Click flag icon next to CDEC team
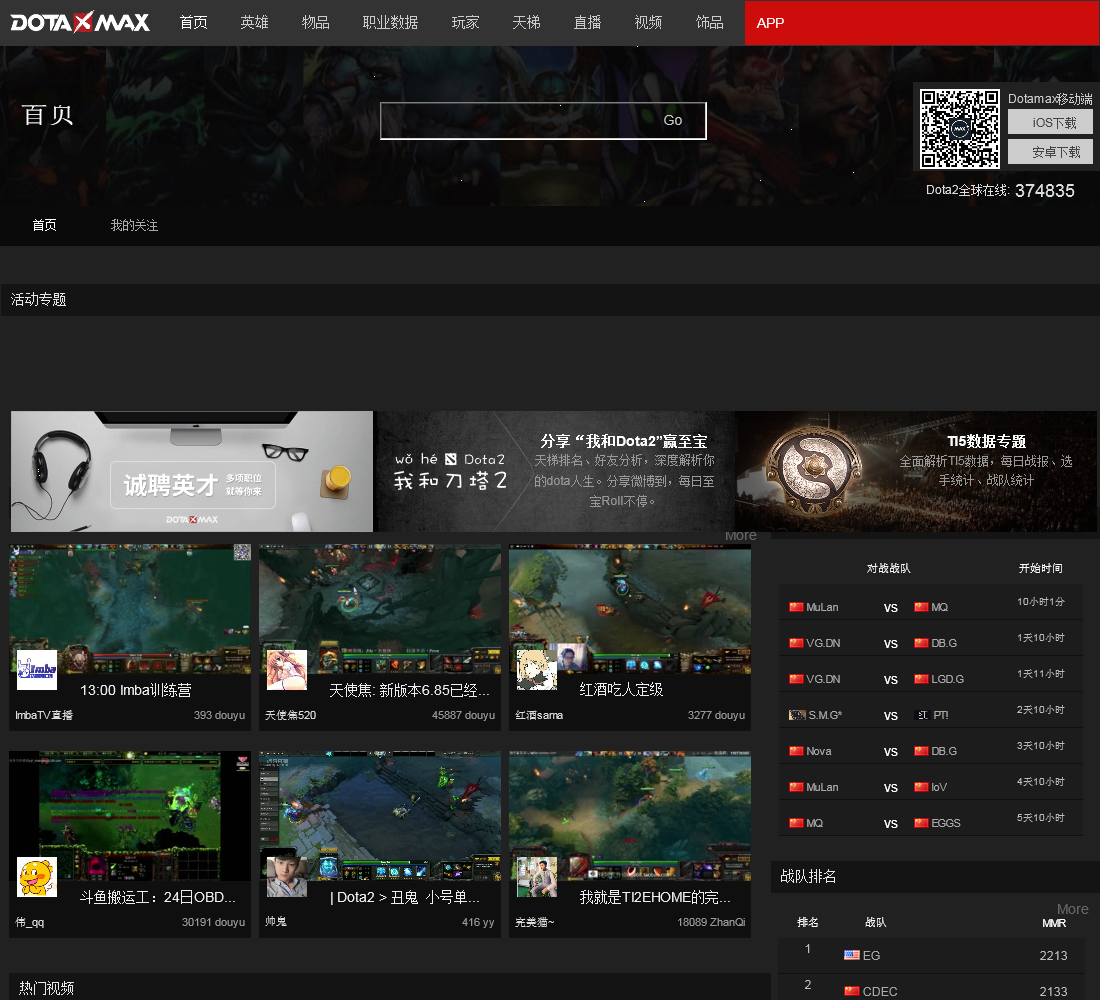Screen dimensions: 1100x1000 (x=852, y=991)
